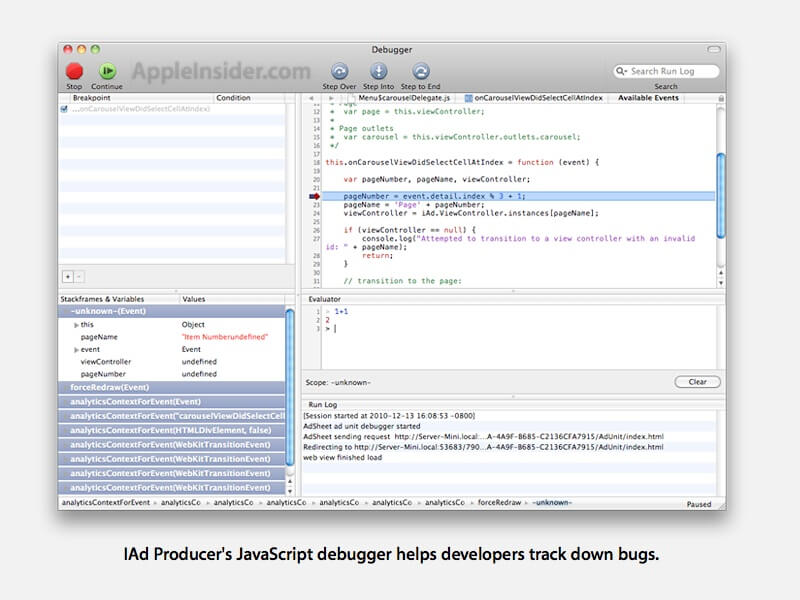Select analyticsContextForEvent(HTMLDivElement, false) stack frame

(x=172, y=430)
